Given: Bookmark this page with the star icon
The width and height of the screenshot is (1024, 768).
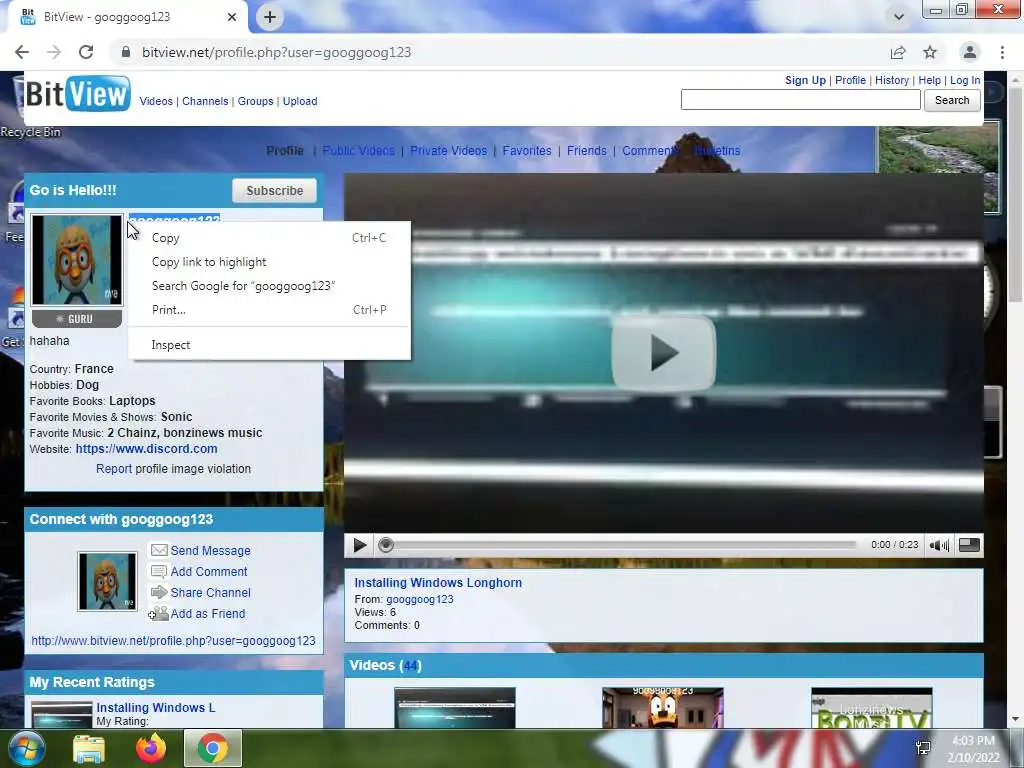Looking at the screenshot, I should 930,52.
